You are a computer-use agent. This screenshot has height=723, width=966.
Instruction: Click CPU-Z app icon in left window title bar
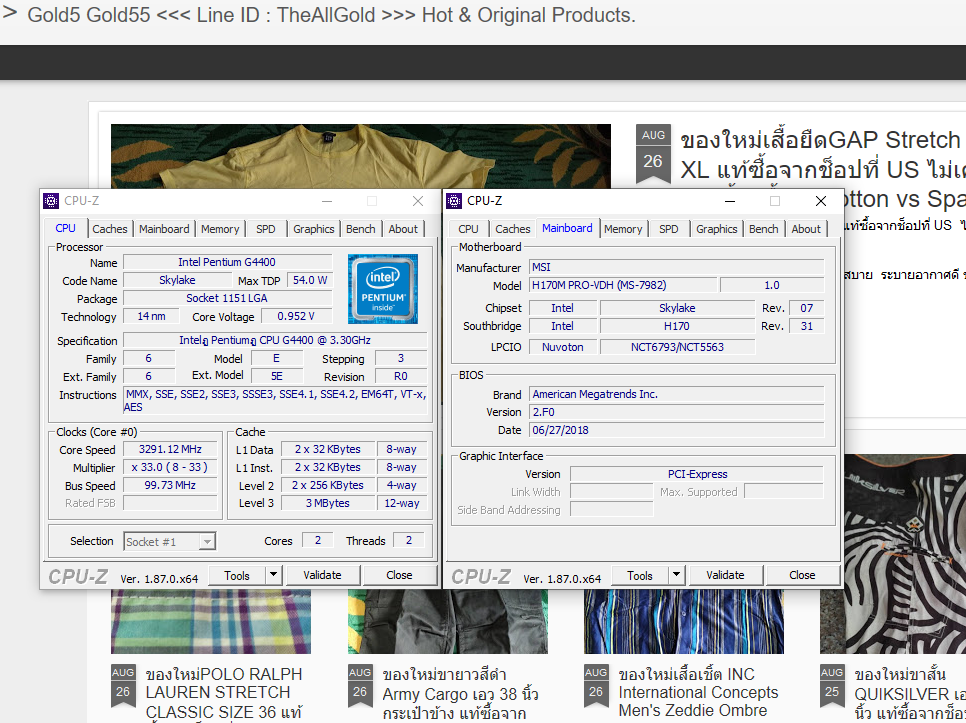pos(51,201)
